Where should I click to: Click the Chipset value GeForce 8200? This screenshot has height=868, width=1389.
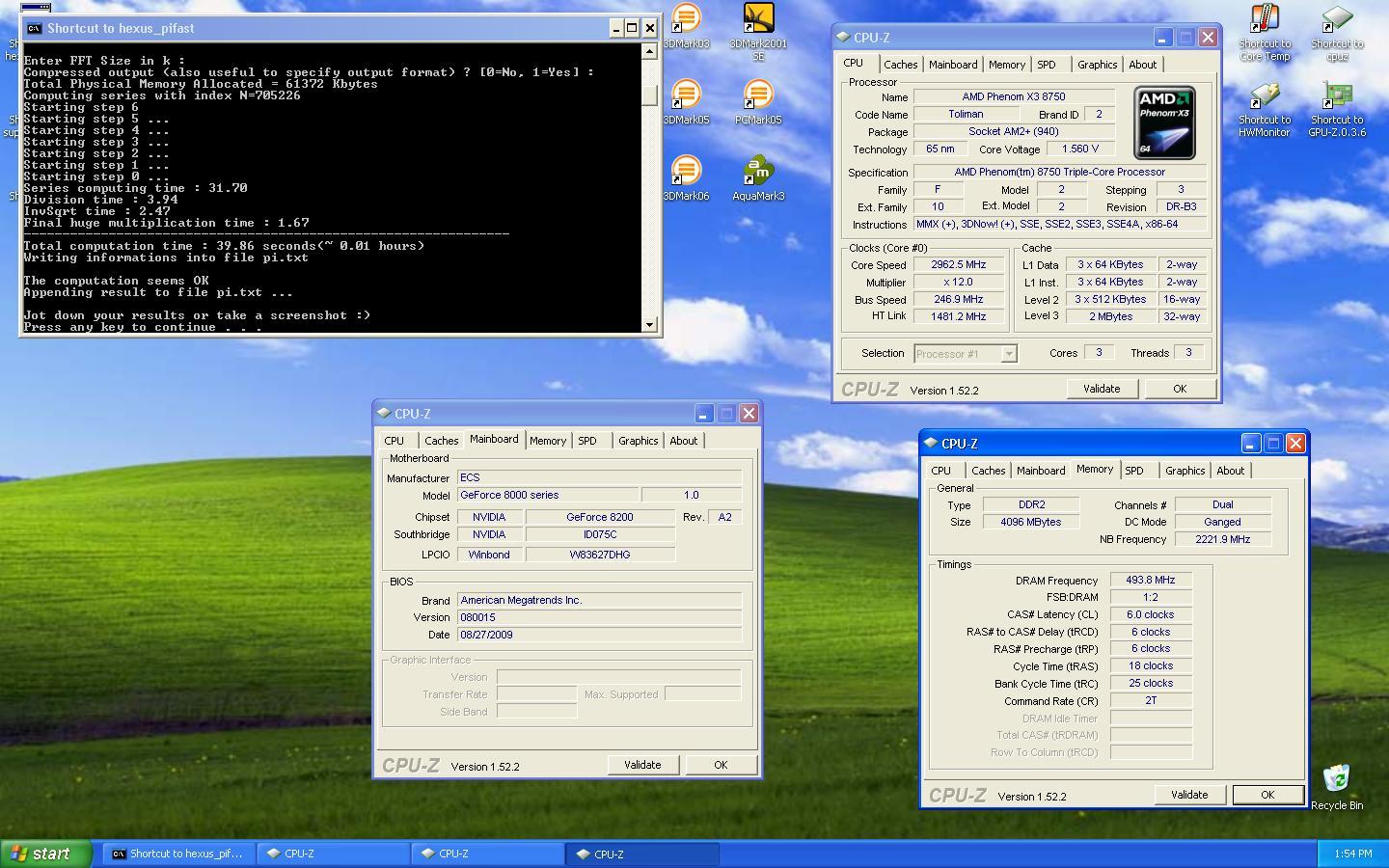(600, 517)
